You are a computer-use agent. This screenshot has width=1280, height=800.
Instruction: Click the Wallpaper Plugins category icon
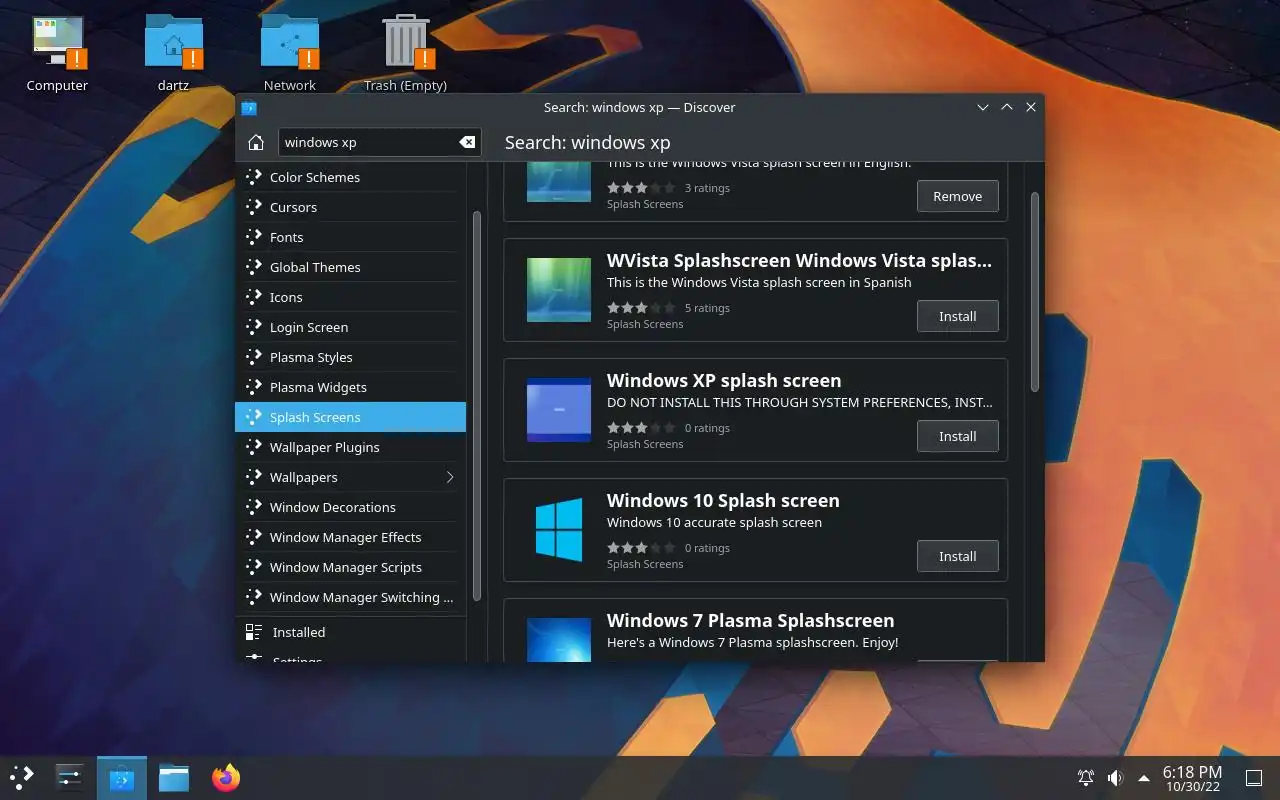pyautogui.click(x=253, y=447)
